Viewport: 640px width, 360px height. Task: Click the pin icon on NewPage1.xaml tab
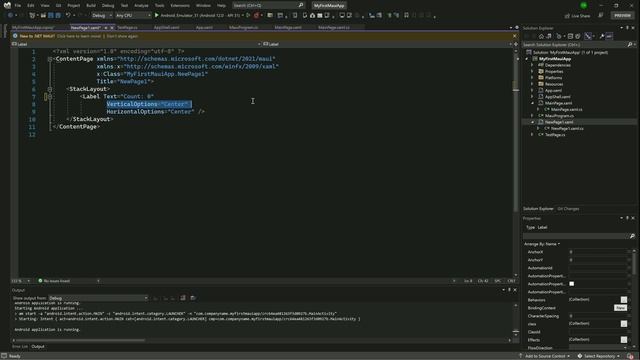pyautogui.click(x=105, y=28)
